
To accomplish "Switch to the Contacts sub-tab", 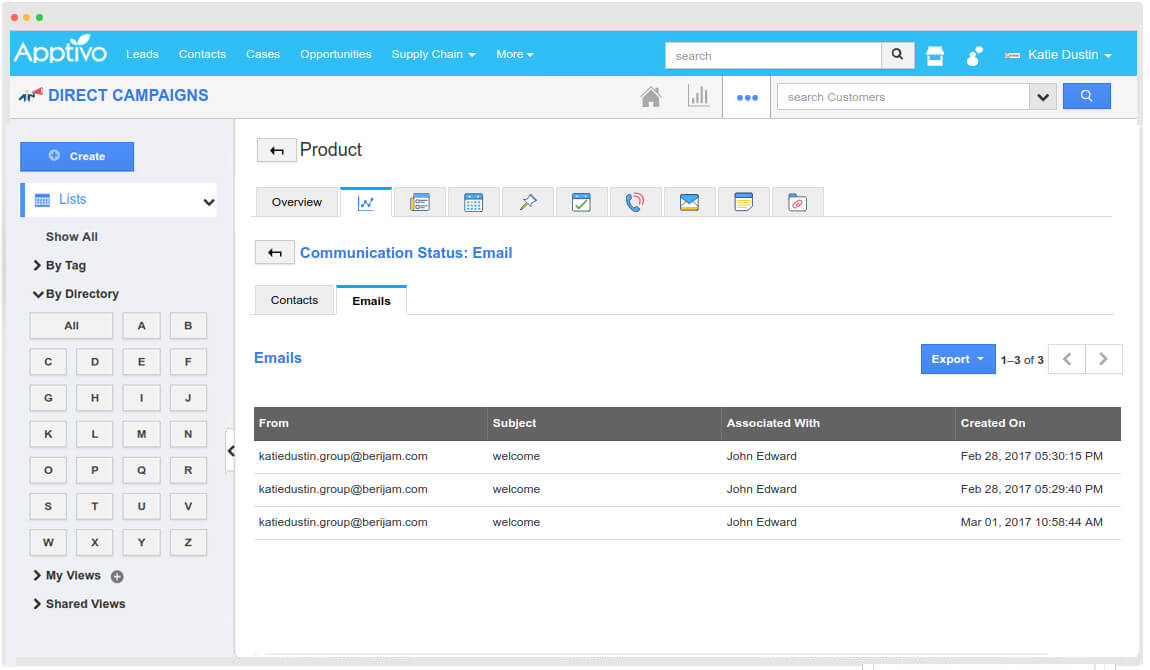I will 294,300.
